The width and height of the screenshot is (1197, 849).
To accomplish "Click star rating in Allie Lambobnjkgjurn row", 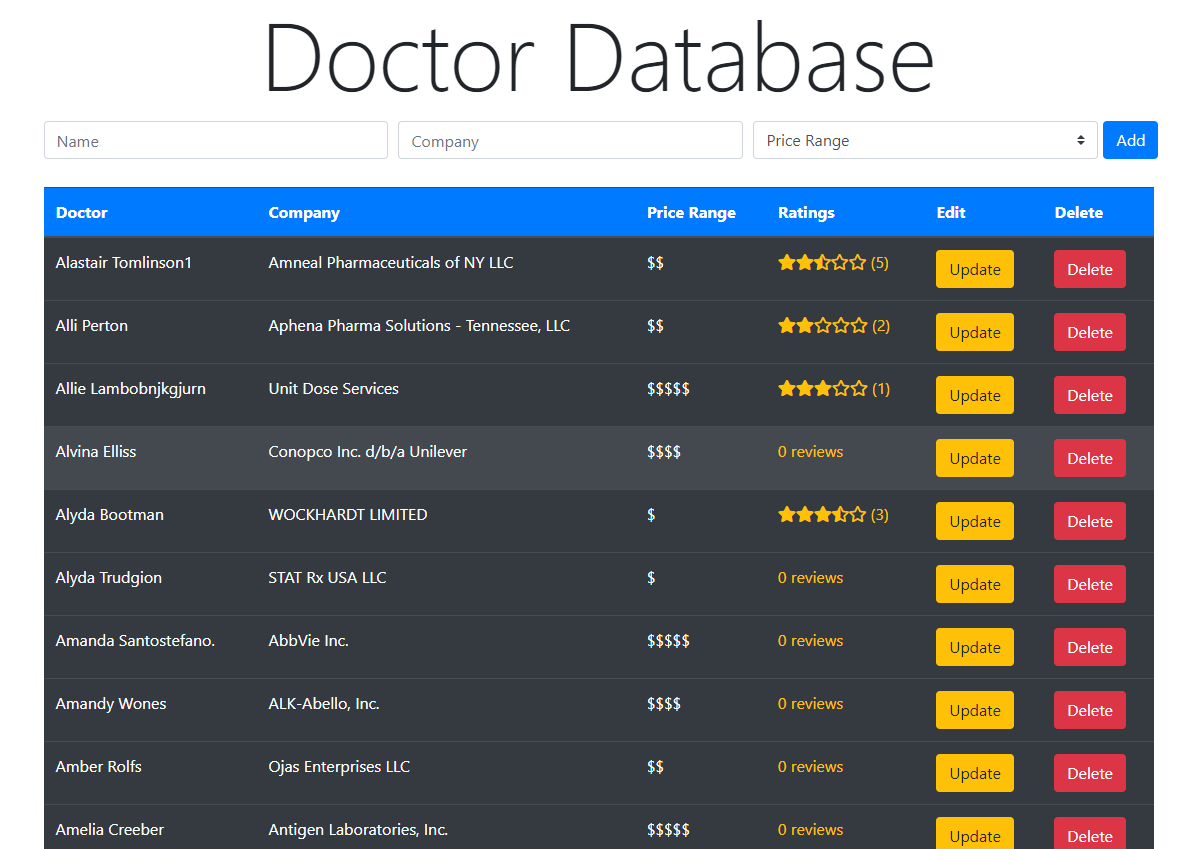I will tap(822, 389).
